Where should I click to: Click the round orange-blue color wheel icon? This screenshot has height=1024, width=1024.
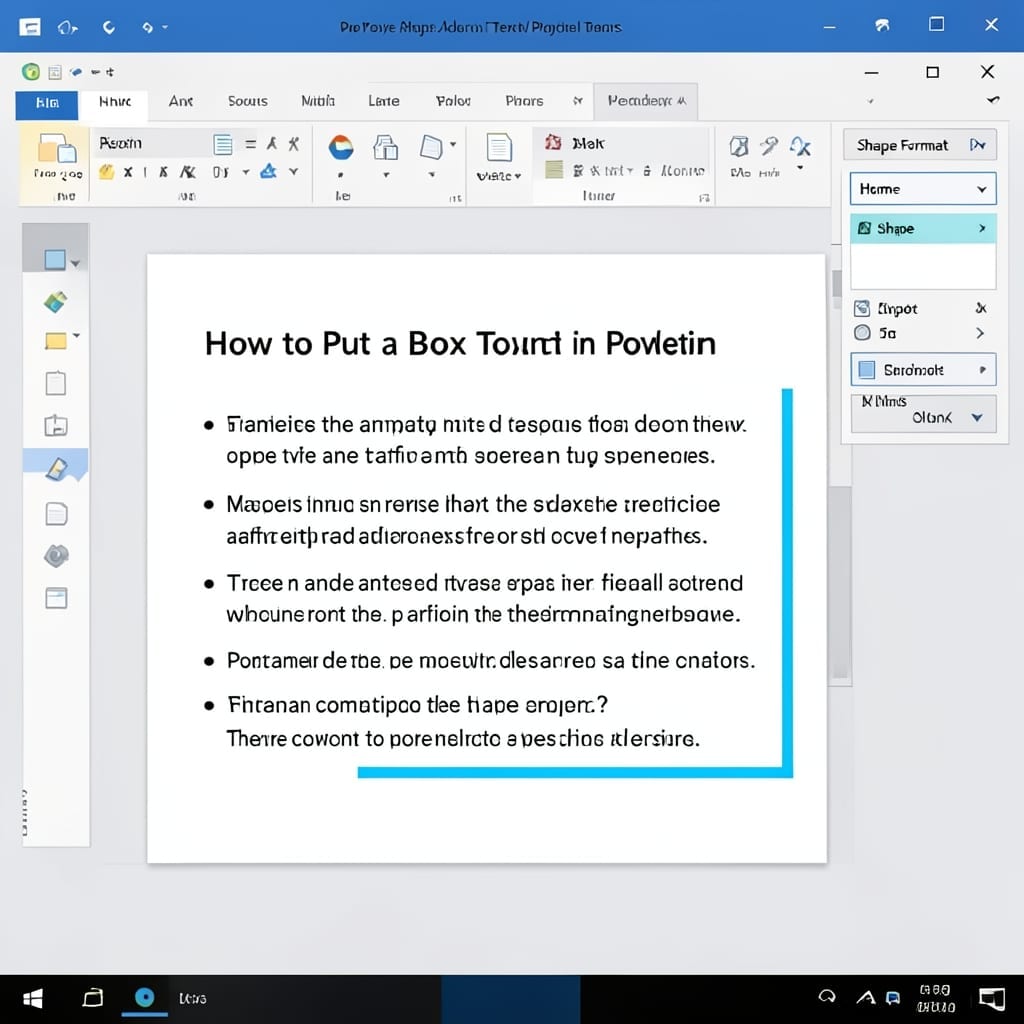tap(340, 148)
